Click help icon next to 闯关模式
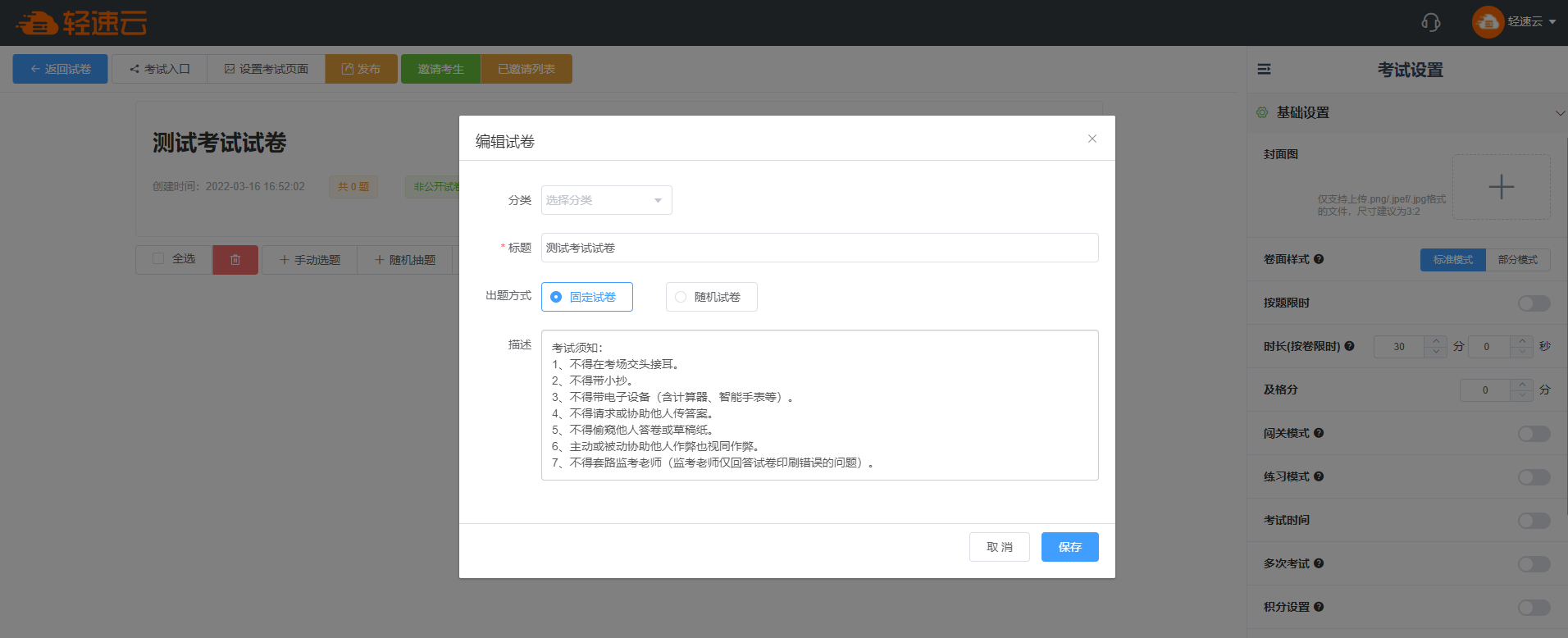 [x=1319, y=433]
